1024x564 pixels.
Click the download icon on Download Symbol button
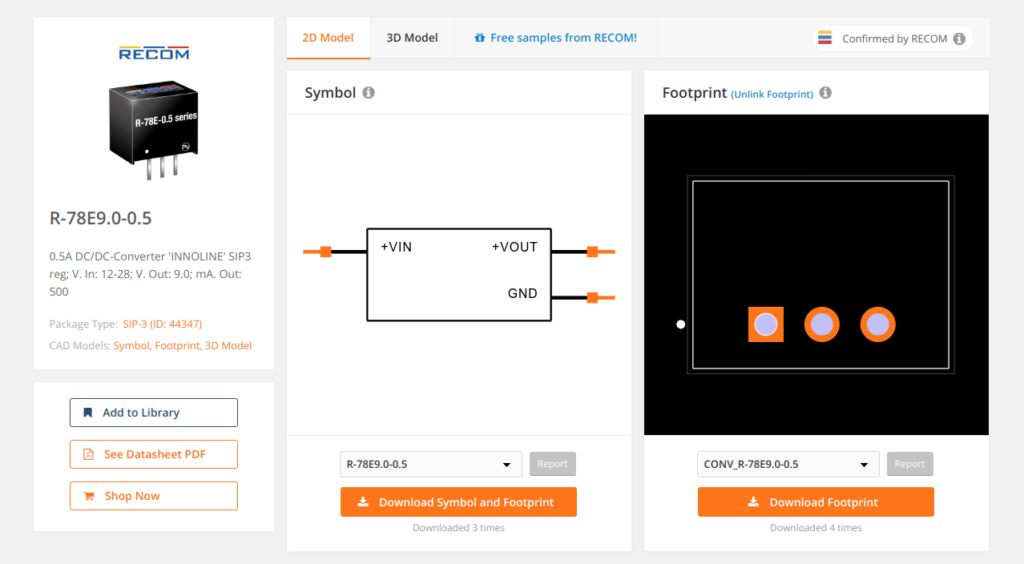point(363,502)
